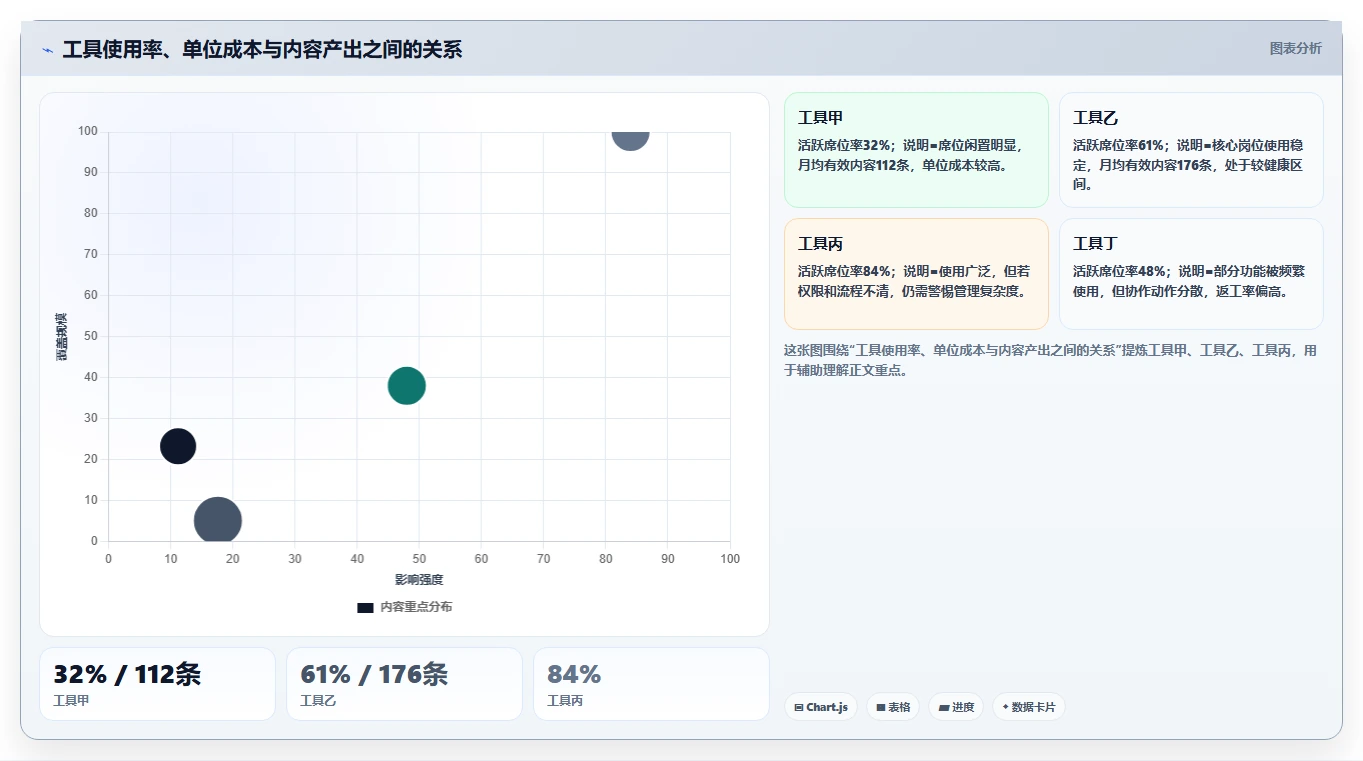1363x761 pixels.
Task: Select the slate bubble near the x-axis bottom
Action: click(217, 520)
